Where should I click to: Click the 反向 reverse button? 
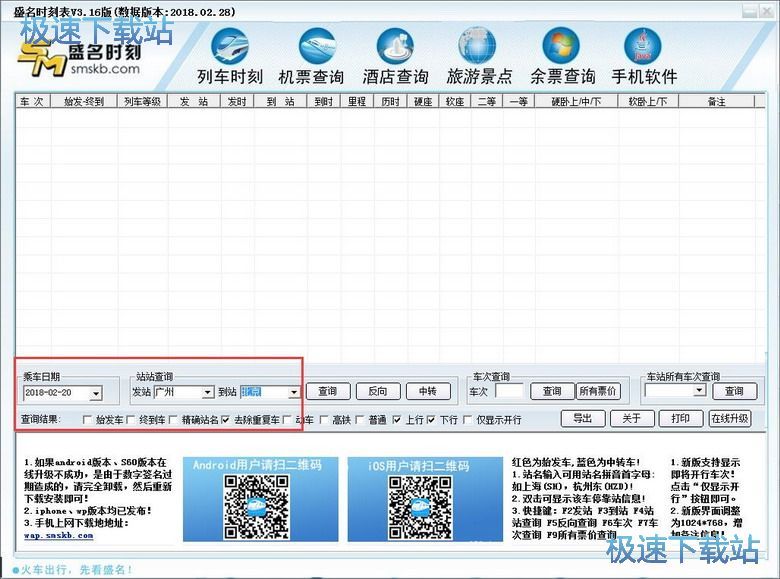[378, 391]
